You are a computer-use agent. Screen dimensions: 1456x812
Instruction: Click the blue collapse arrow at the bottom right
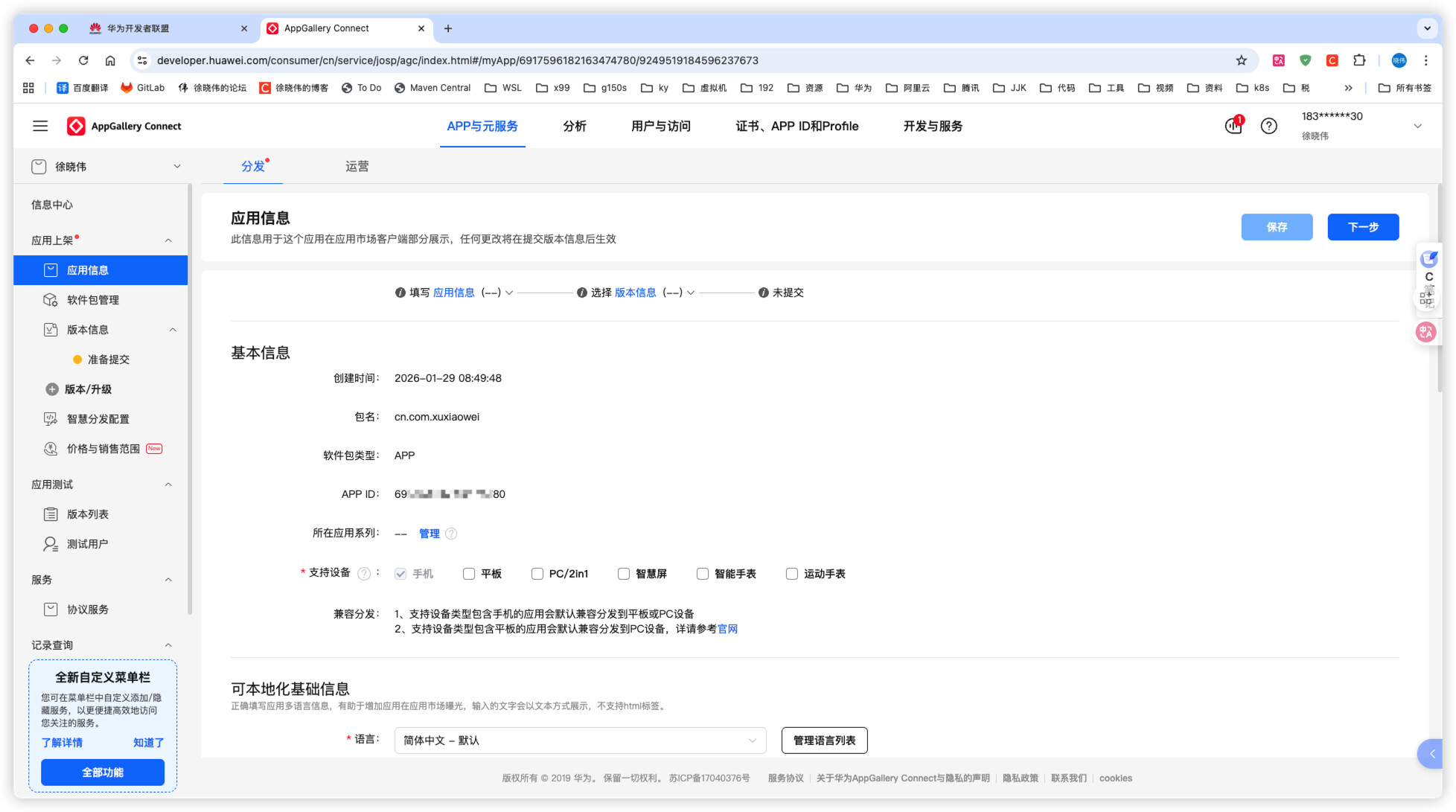1431,754
